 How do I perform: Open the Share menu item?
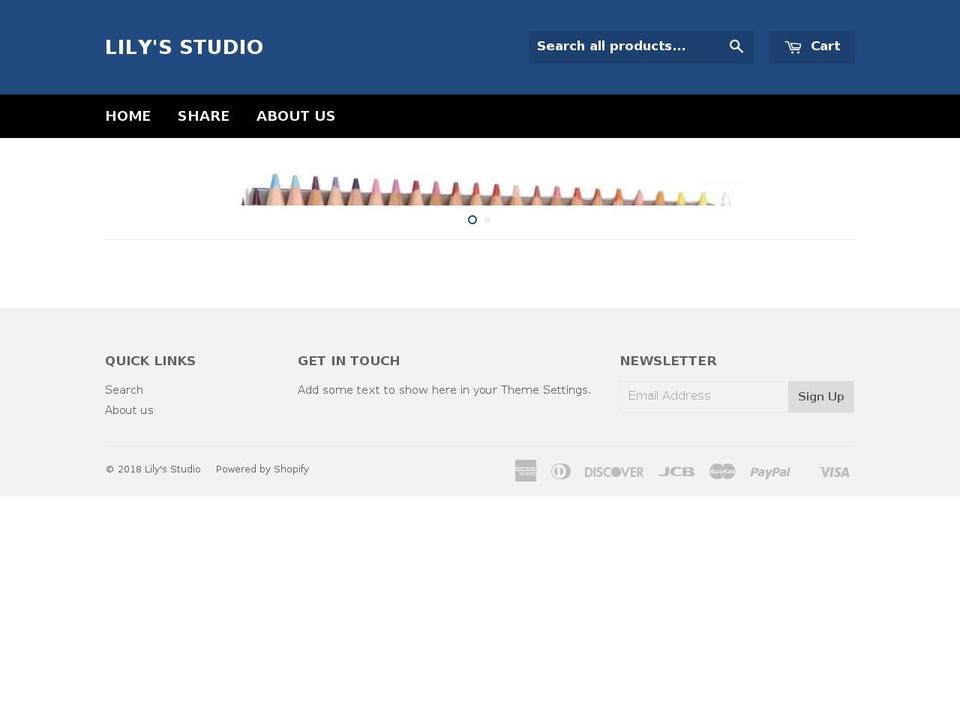(x=203, y=116)
